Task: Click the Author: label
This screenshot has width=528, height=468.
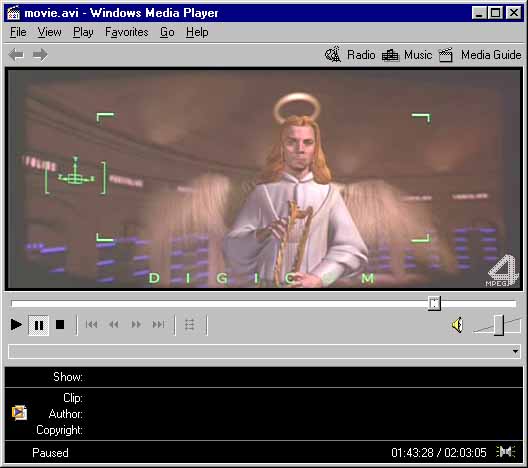Action: point(66,414)
